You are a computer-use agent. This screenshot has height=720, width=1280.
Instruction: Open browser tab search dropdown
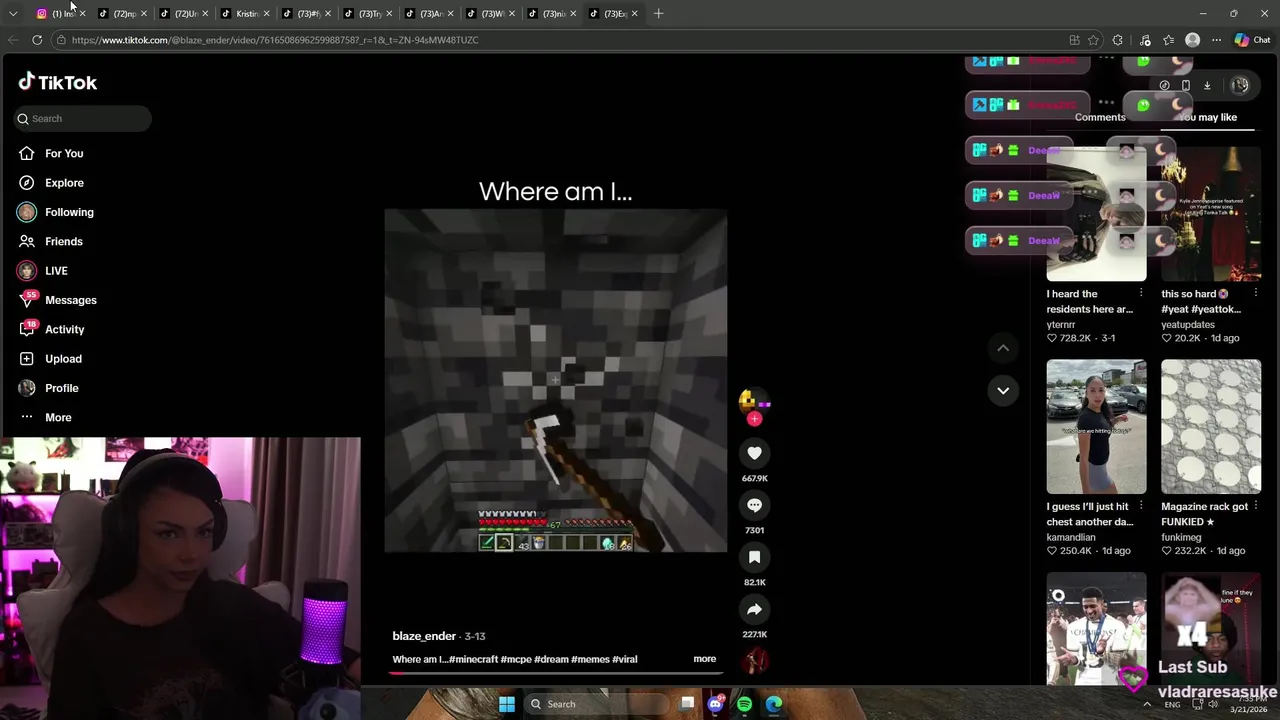pos(13,14)
